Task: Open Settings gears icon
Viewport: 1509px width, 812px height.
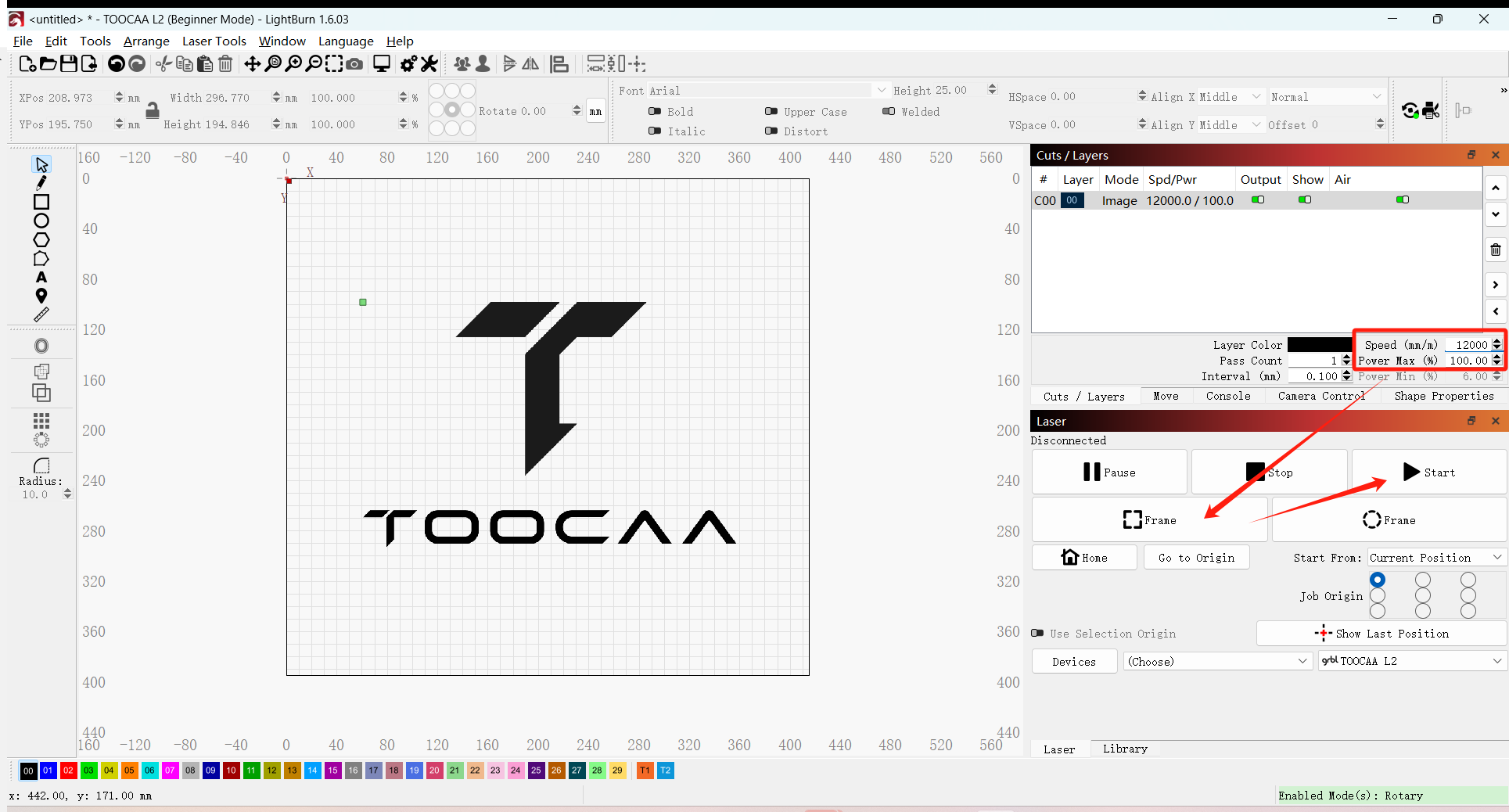Action: point(408,64)
